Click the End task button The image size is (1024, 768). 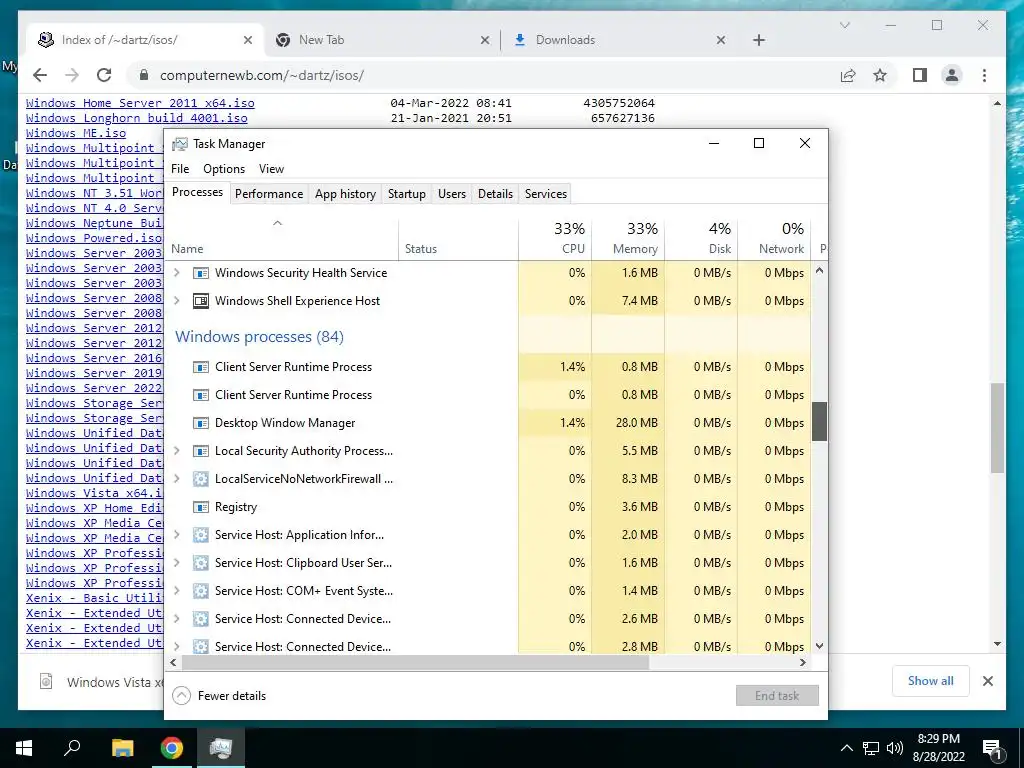click(x=777, y=696)
